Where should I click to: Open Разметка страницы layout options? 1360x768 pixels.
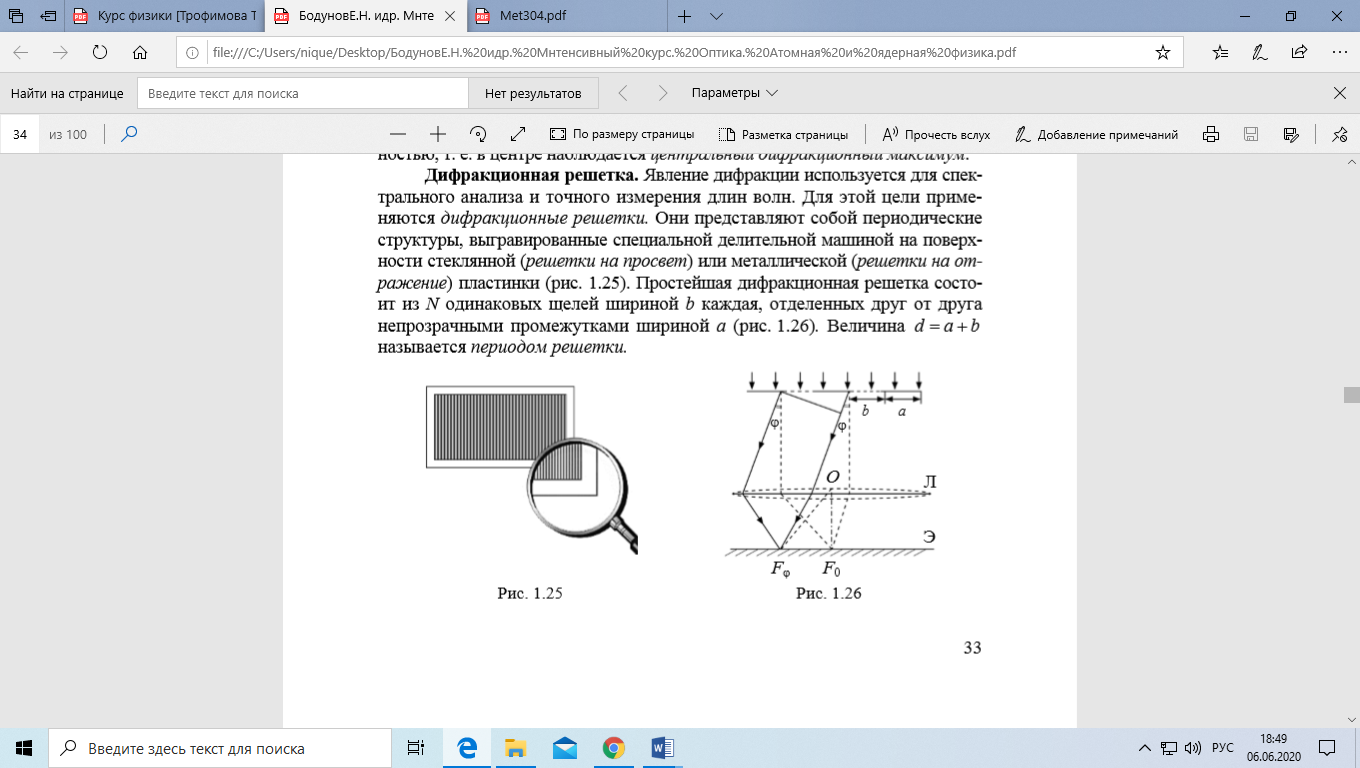pyautogui.click(x=783, y=134)
